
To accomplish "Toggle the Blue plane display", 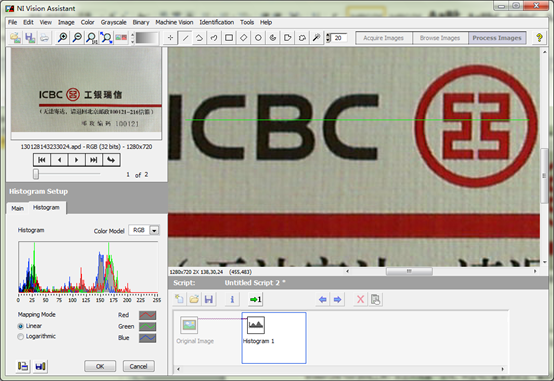I will [x=147, y=338].
